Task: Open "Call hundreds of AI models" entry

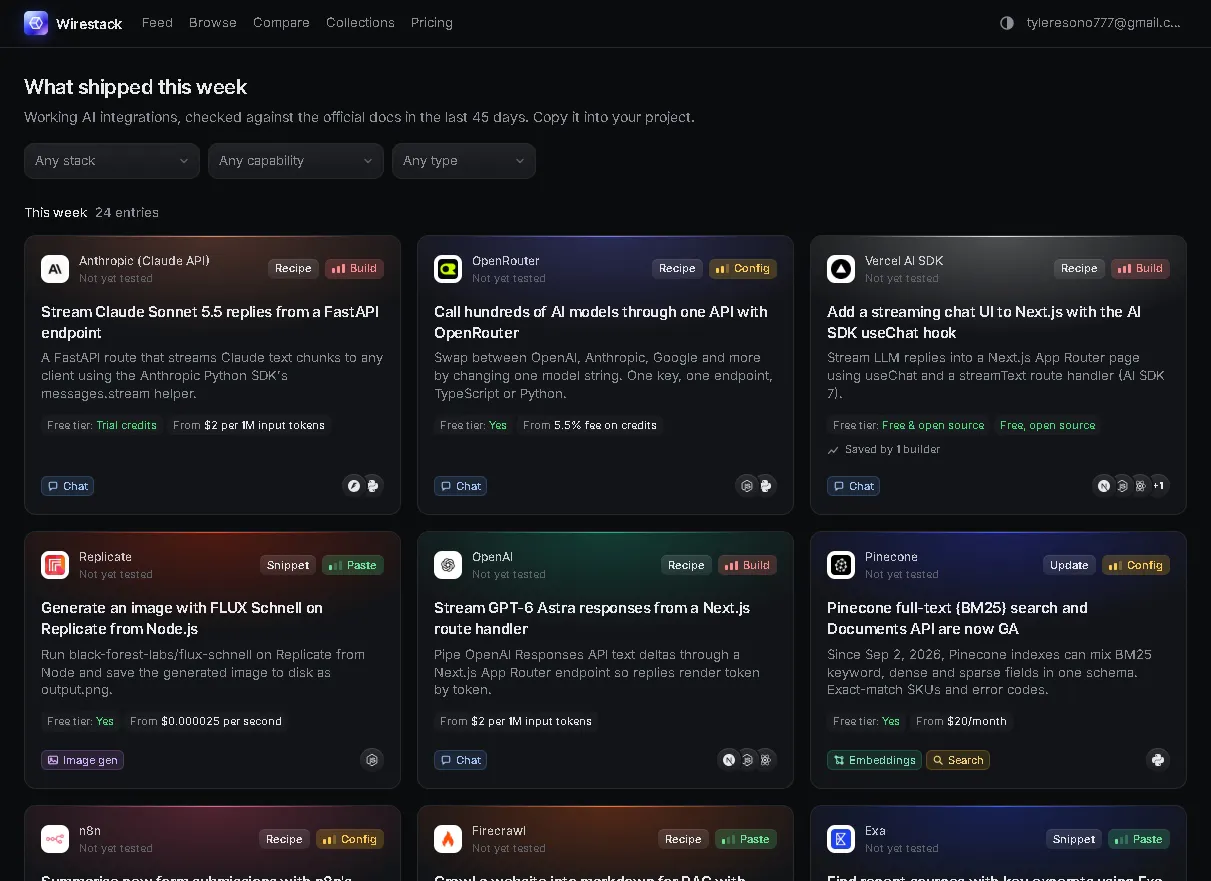Action: pos(601,322)
